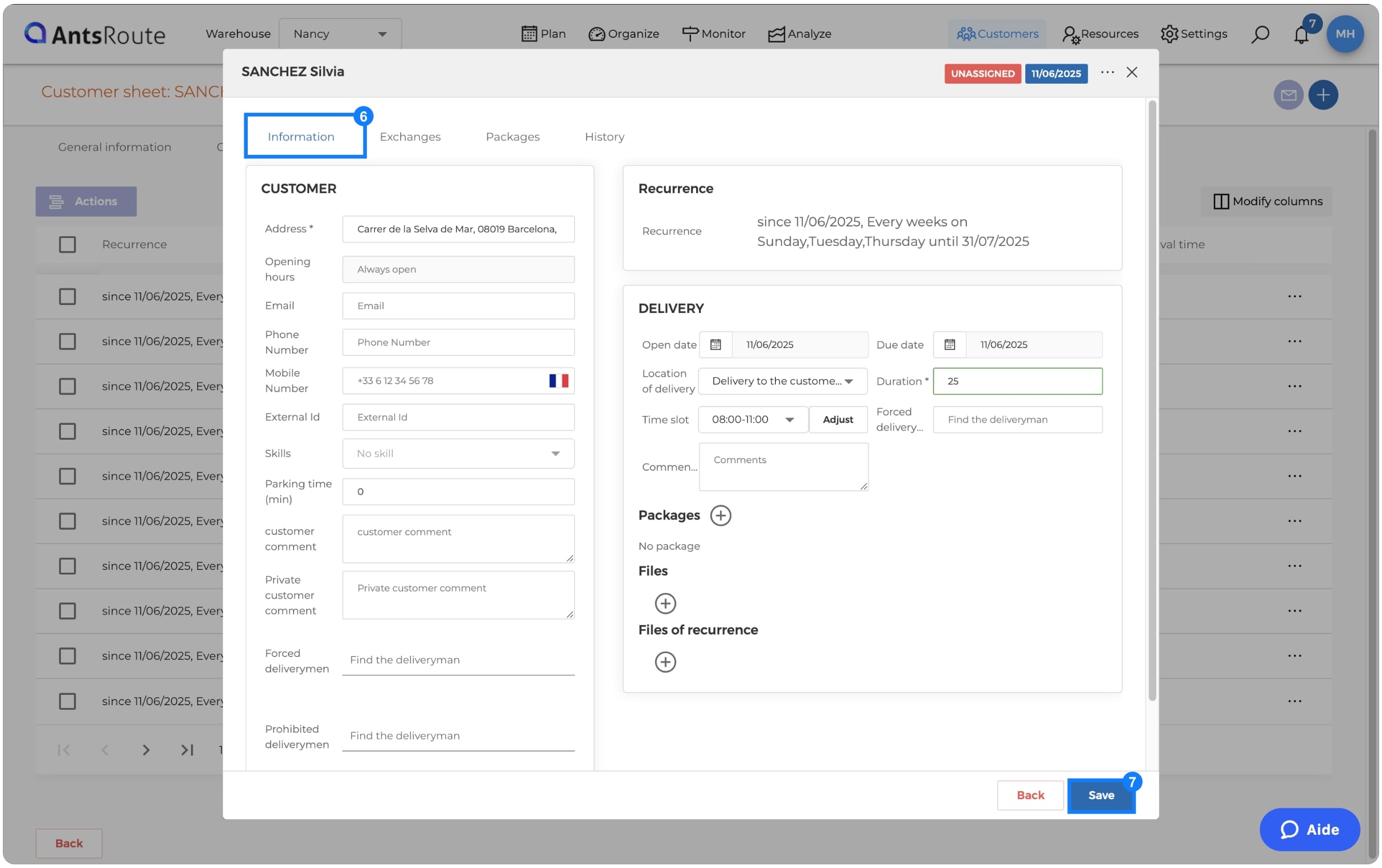1382x868 pixels.
Task: Switch to the Packages tab
Action: coord(513,136)
